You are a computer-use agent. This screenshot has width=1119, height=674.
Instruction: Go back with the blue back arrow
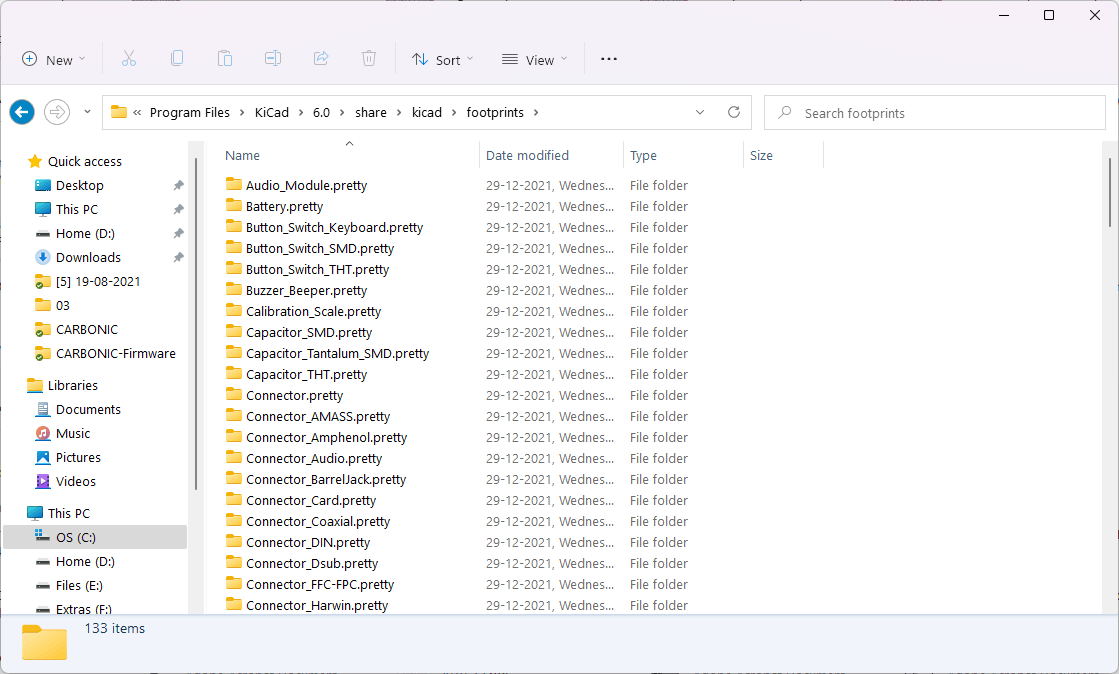(22, 112)
